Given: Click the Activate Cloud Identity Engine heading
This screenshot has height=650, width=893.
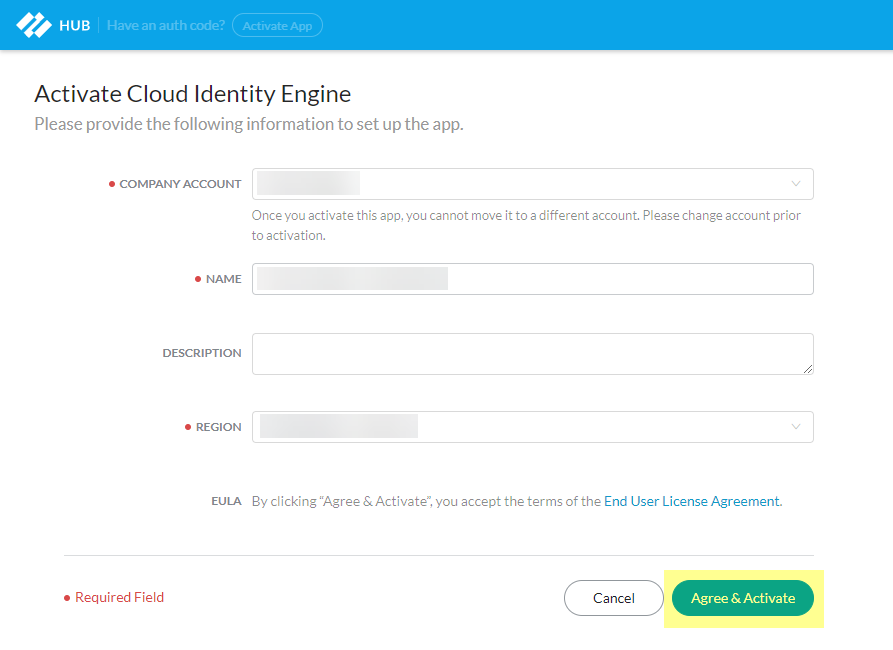Looking at the screenshot, I should click(x=192, y=93).
